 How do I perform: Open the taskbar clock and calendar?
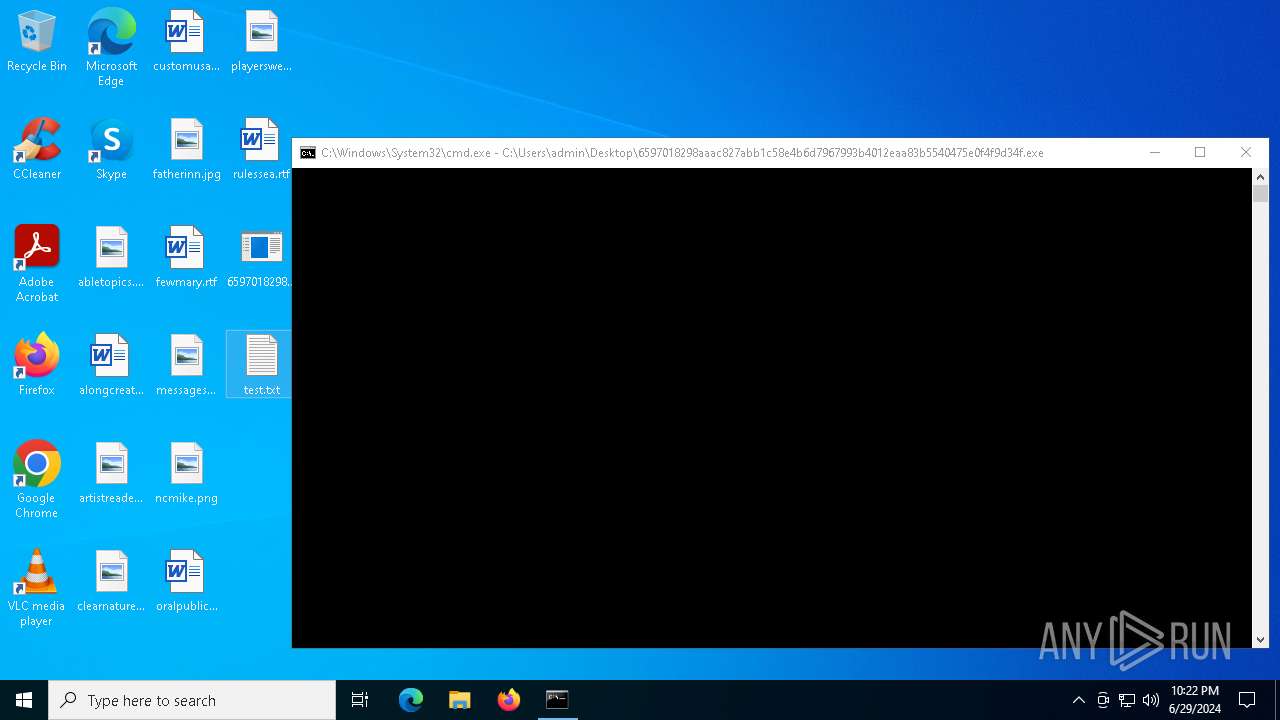[x=1195, y=700]
